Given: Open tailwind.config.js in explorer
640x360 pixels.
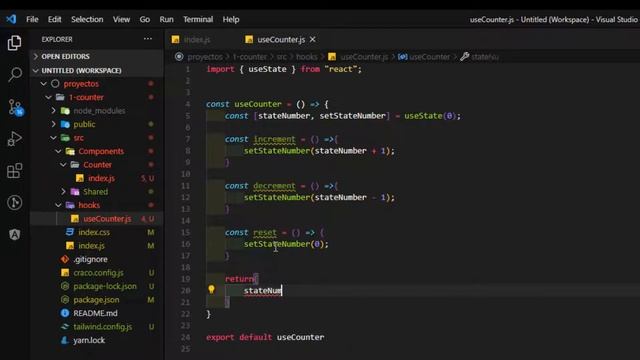Looking at the screenshot, I should pos(102,327).
